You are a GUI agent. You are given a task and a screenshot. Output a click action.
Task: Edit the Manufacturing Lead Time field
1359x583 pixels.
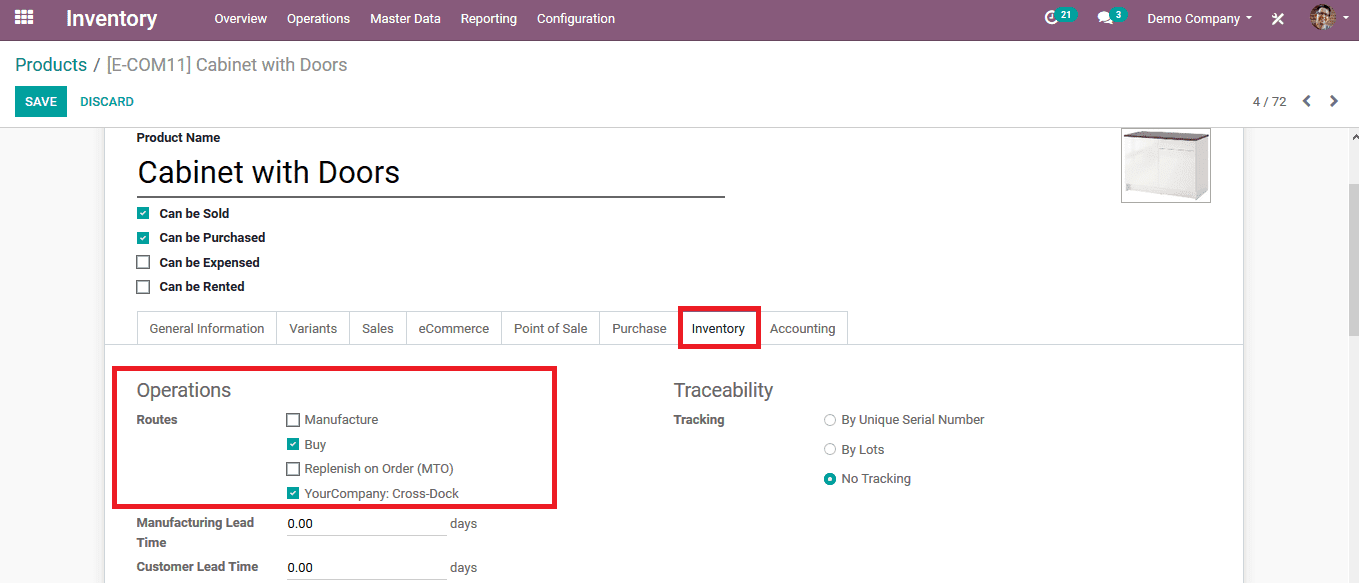(x=367, y=524)
